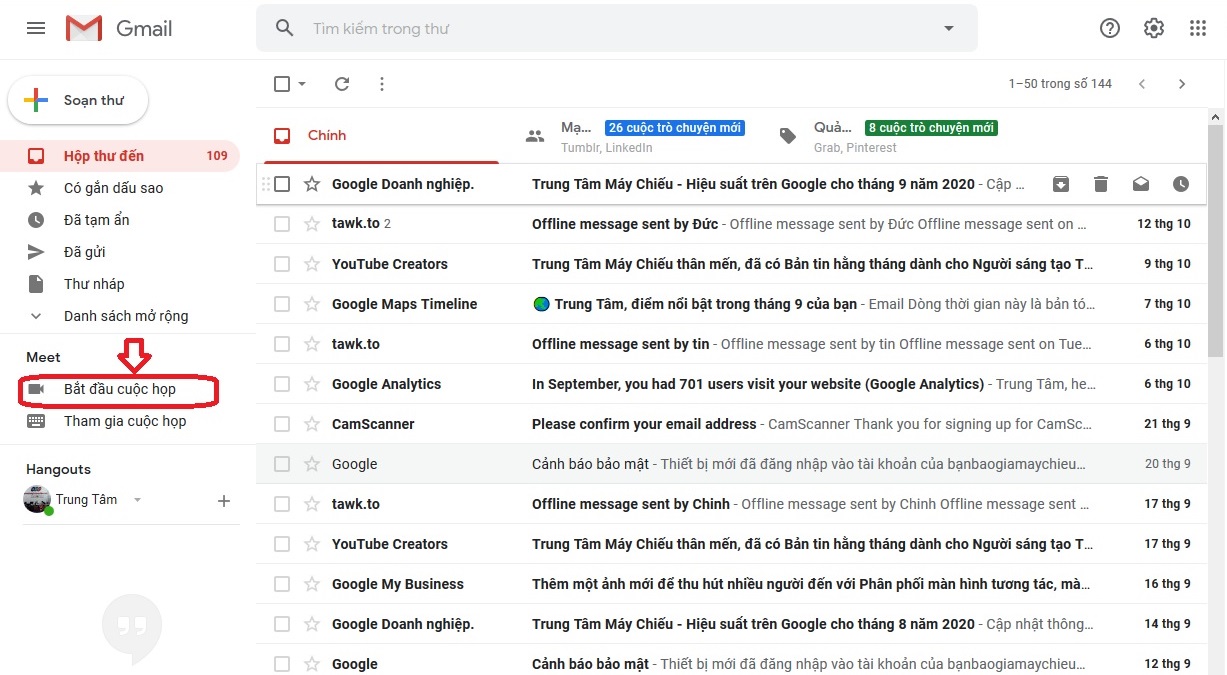Click the Gmail logo
This screenshot has height=675, width=1227.
click(x=119, y=28)
